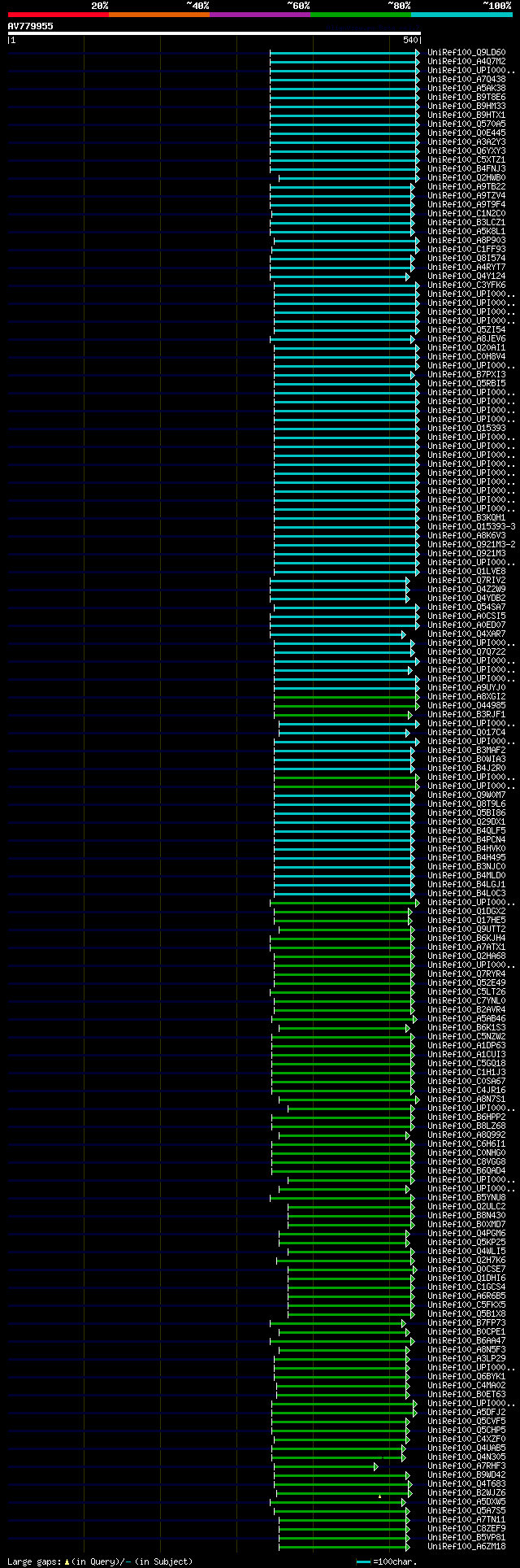Open hit UniRef100_A5AK38

pos(466,89)
